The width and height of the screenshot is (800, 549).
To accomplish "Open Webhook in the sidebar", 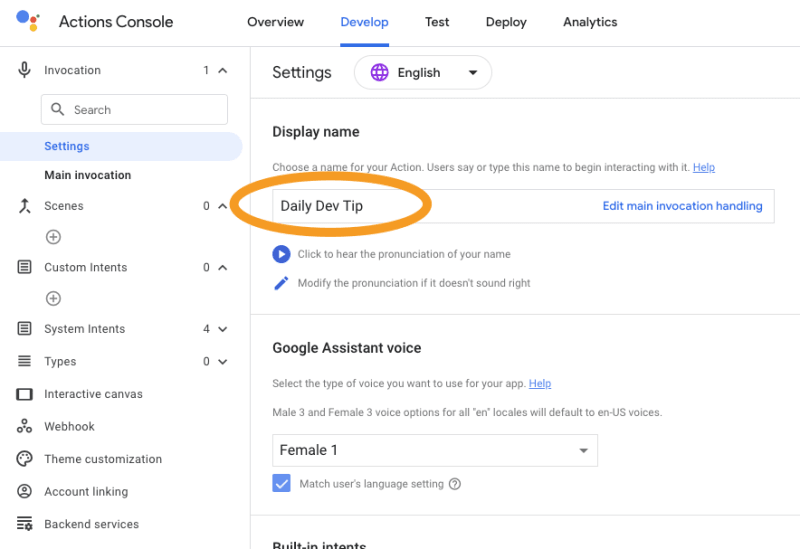I will pos(69,427).
